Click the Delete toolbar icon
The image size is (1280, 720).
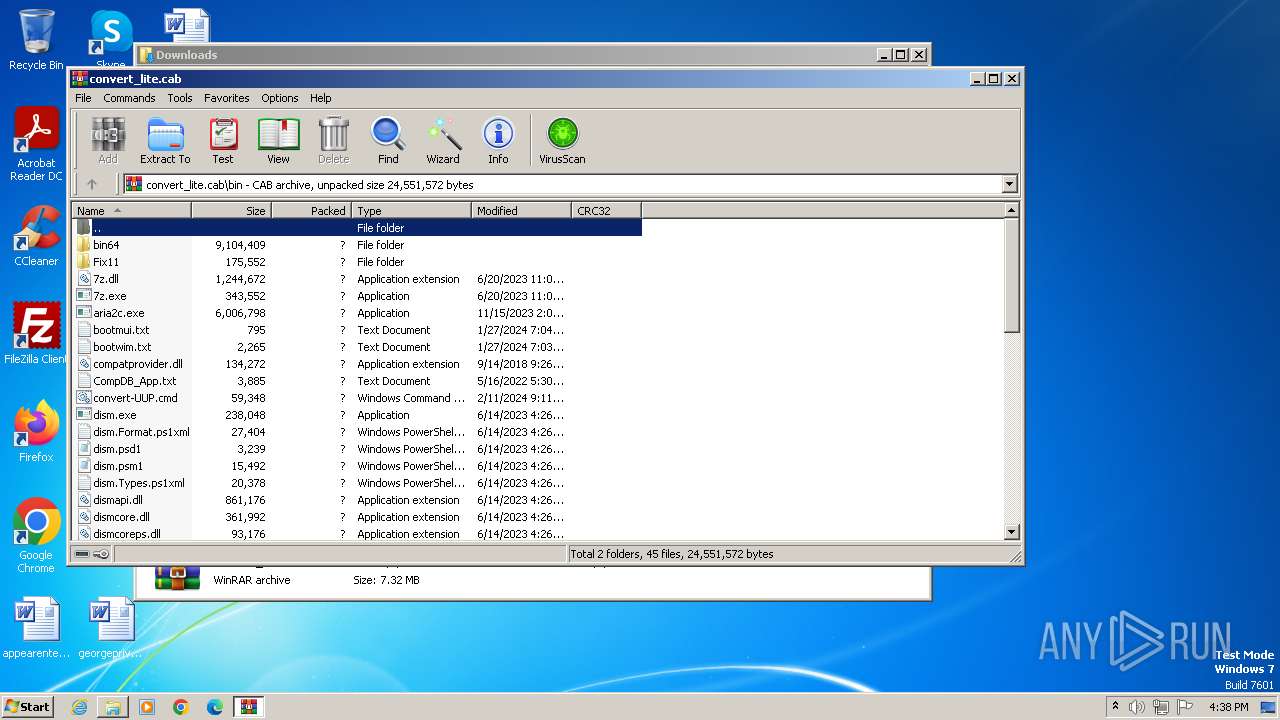(x=333, y=141)
